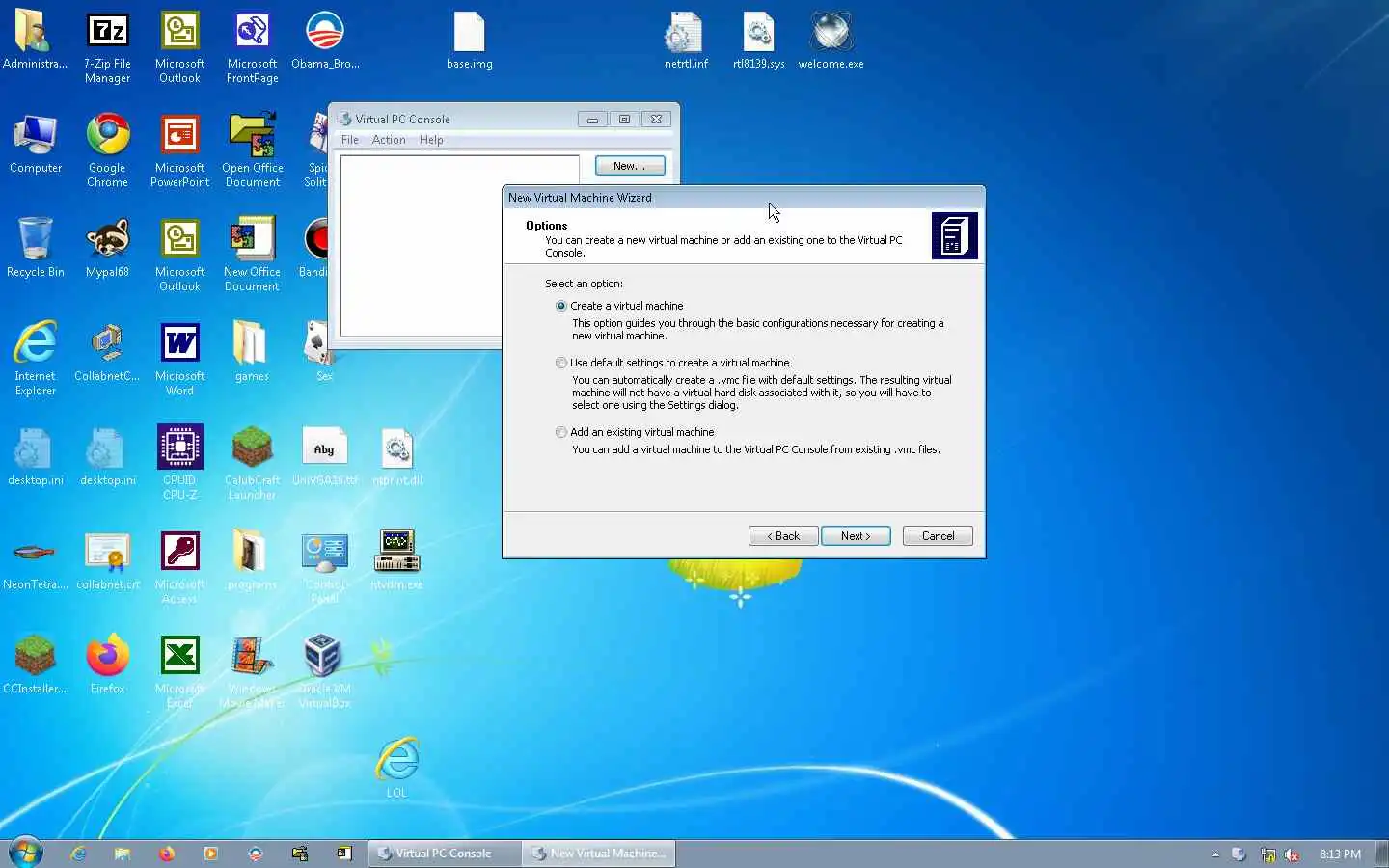This screenshot has width=1389, height=868.
Task: Open the media player taskbar icon
Action: (x=211, y=854)
